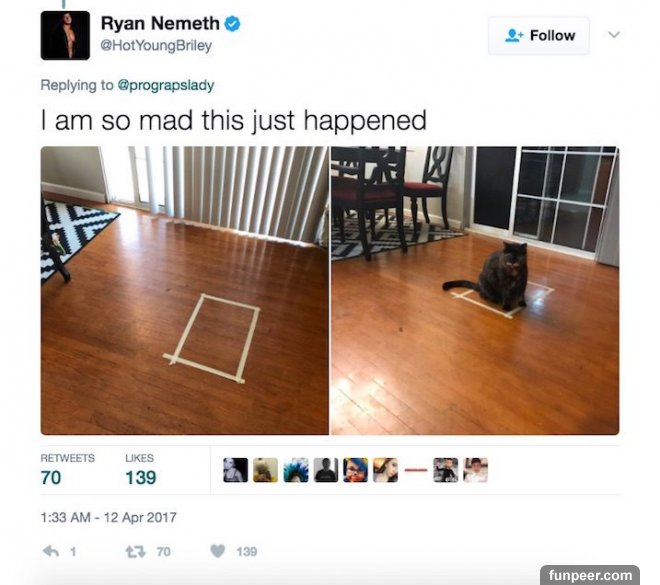
Task: Open the first liker's avatar
Action: point(235,470)
